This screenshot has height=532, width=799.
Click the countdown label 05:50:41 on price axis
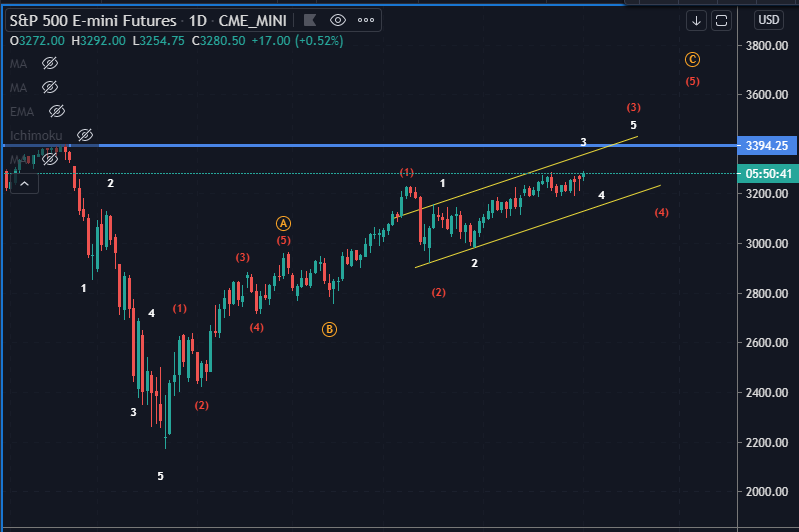click(768, 174)
